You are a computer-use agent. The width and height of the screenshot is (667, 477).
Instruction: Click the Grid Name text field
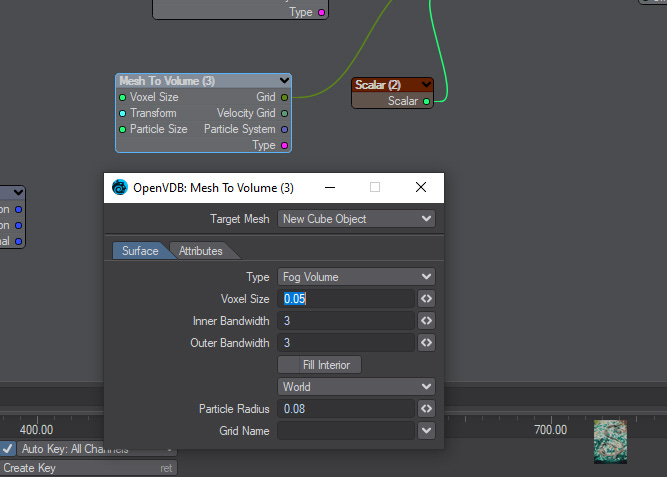[346, 431]
